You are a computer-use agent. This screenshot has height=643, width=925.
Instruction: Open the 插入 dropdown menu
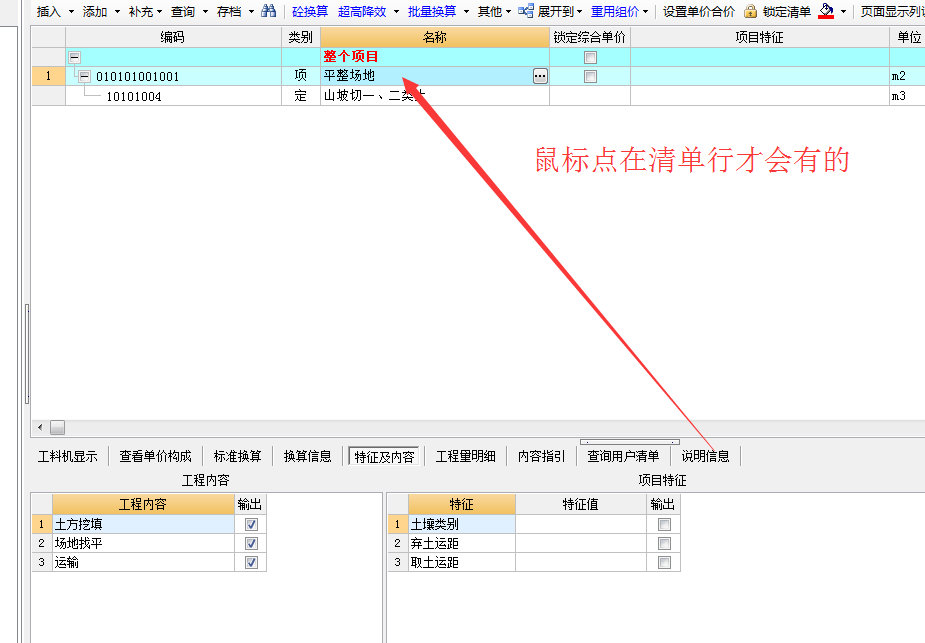coord(71,11)
